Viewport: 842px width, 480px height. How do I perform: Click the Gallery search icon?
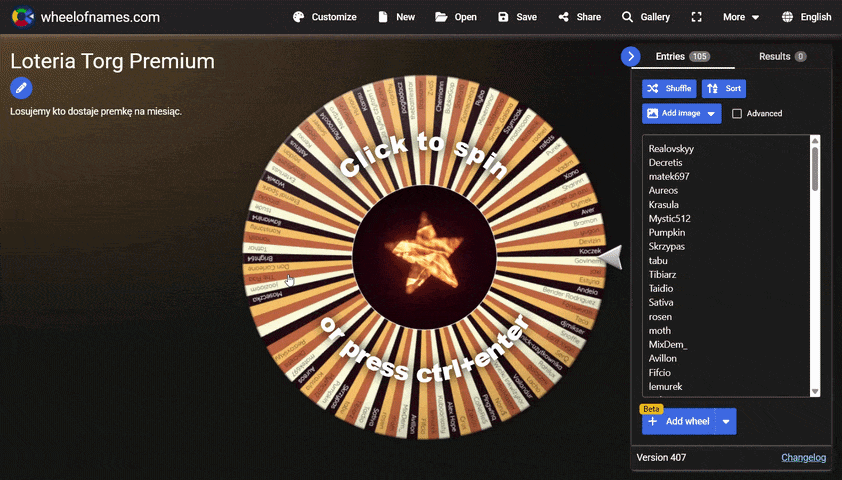click(627, 17)
